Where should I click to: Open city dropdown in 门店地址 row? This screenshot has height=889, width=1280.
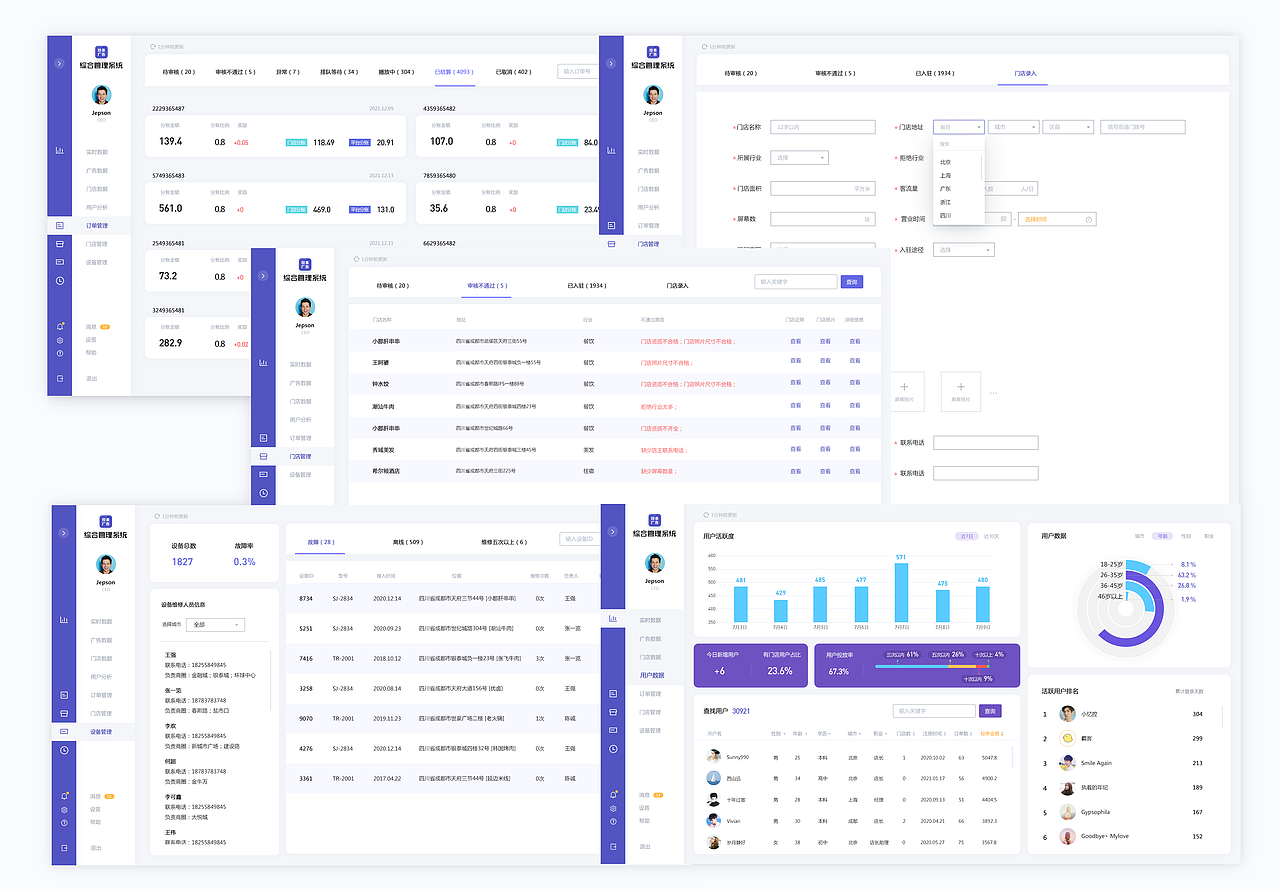(x=1013, y=127)
